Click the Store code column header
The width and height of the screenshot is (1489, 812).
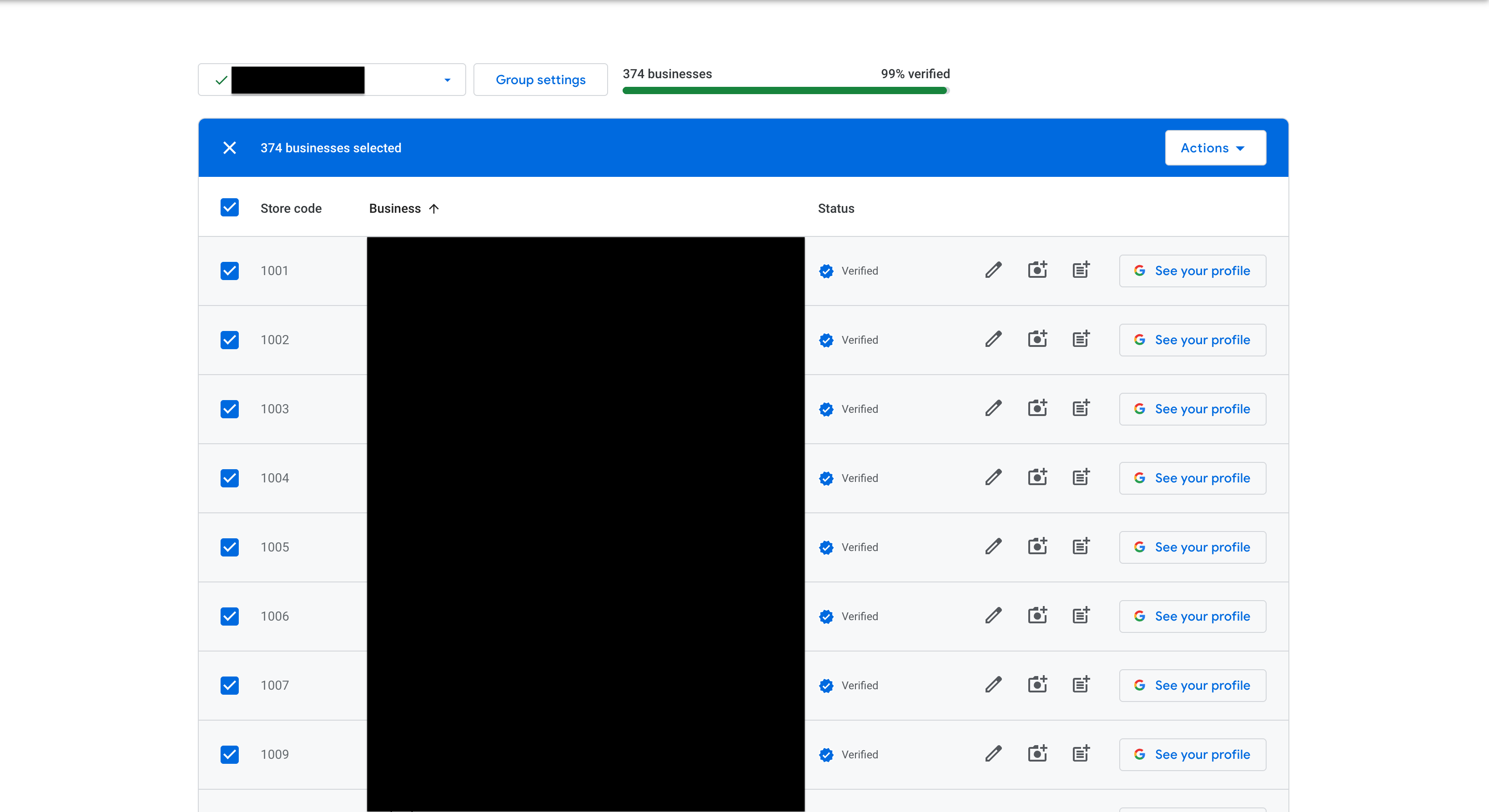coord(291,208)
